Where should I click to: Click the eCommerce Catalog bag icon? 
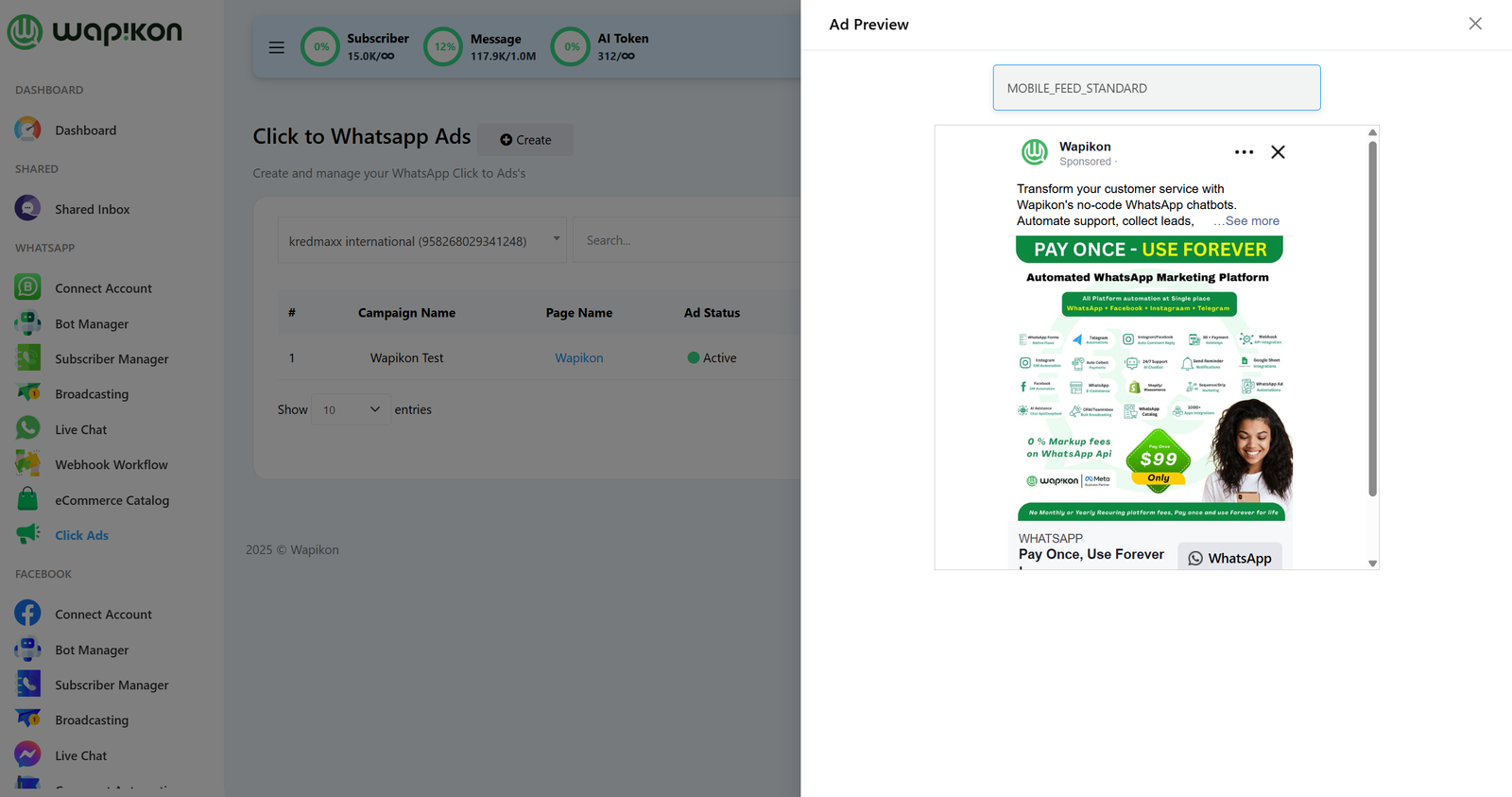click(27, 499)
